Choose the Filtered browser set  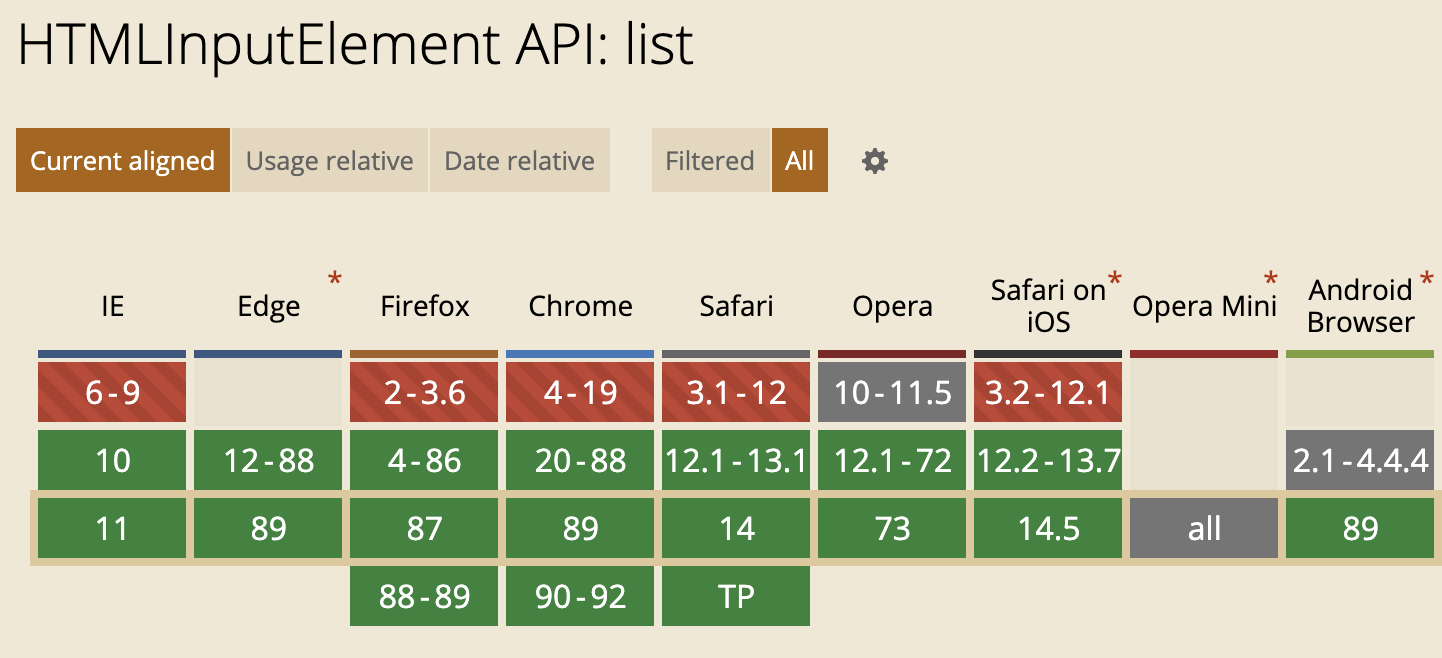[x=710, y=160]
